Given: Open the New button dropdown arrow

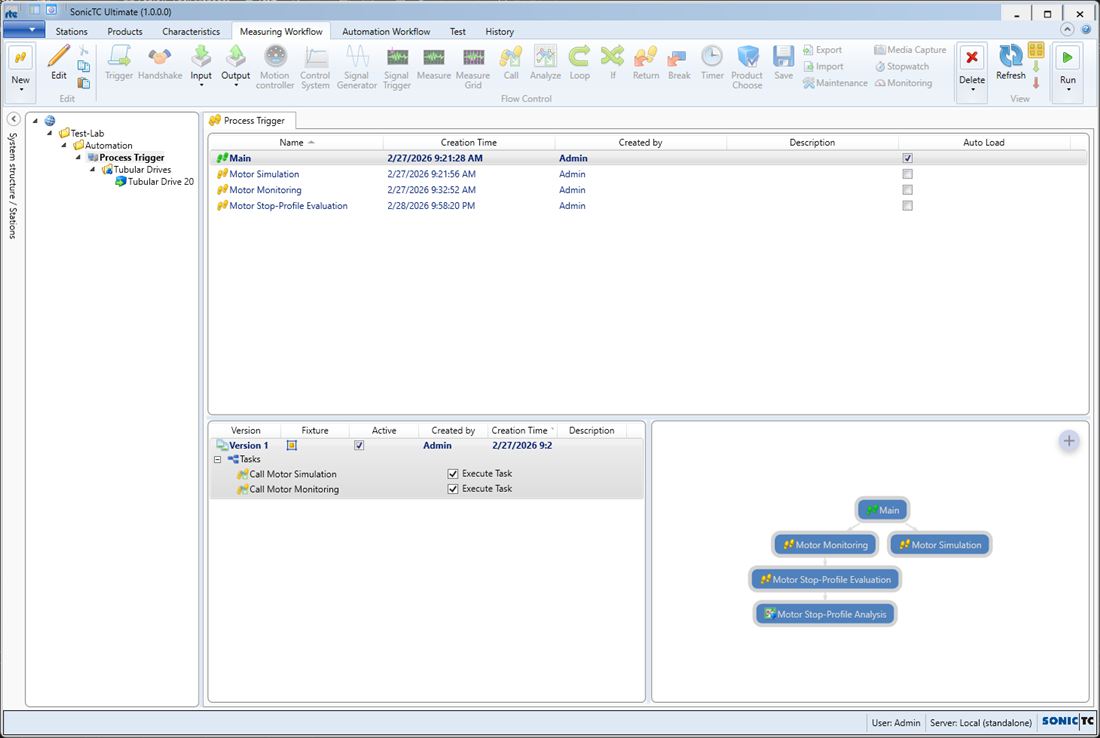Looking at the screenshot, I should [21, 90].
